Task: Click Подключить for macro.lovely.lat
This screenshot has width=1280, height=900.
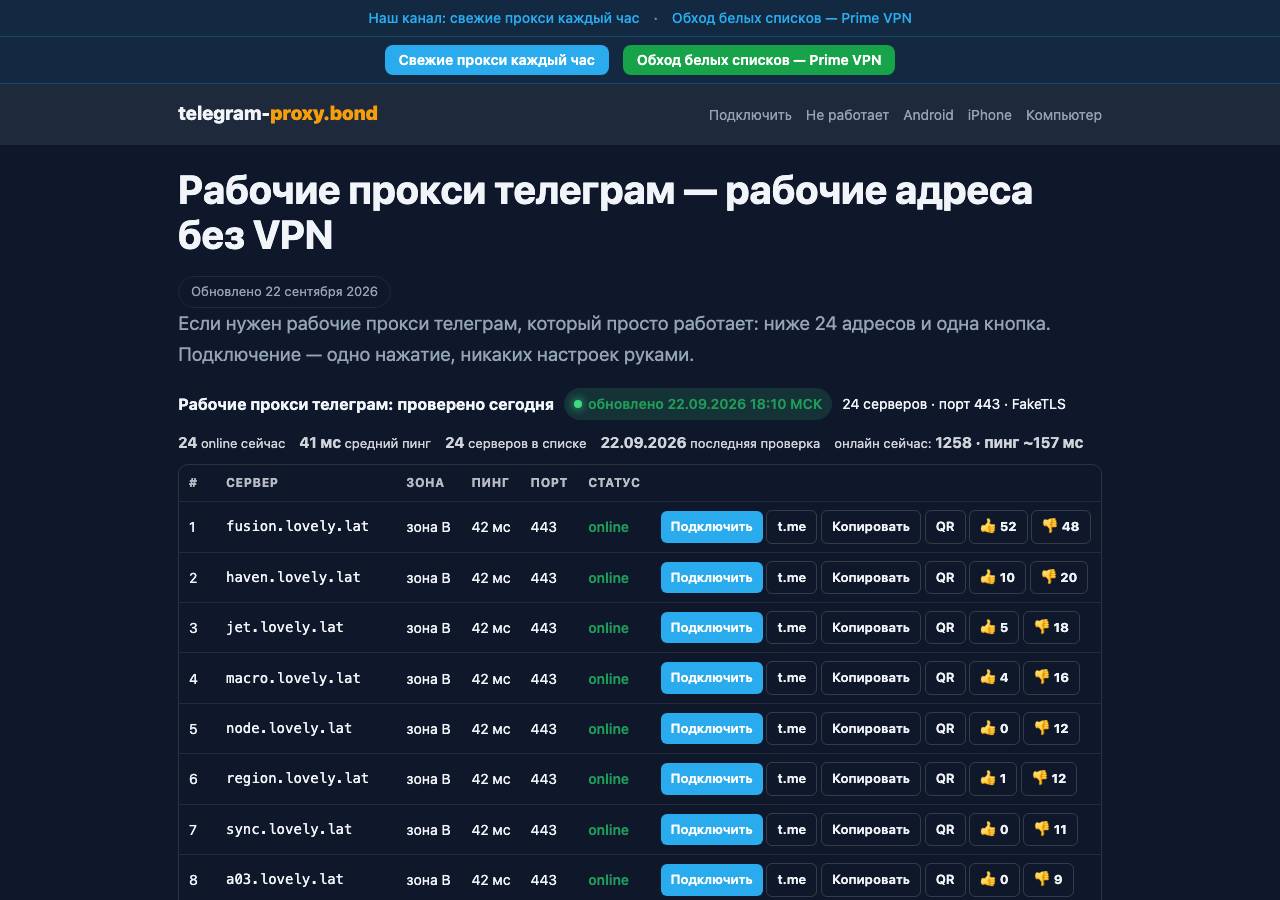Action: click(711, 678)
